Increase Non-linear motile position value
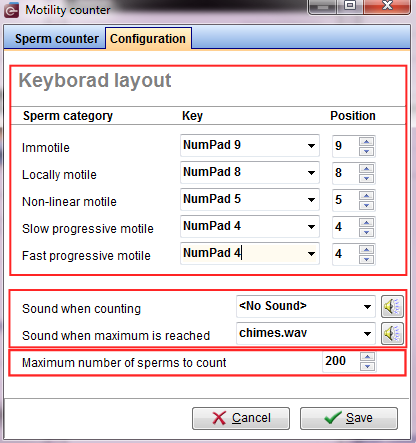The height and width of the screenshot is (443, 416). tap(367, 196)
